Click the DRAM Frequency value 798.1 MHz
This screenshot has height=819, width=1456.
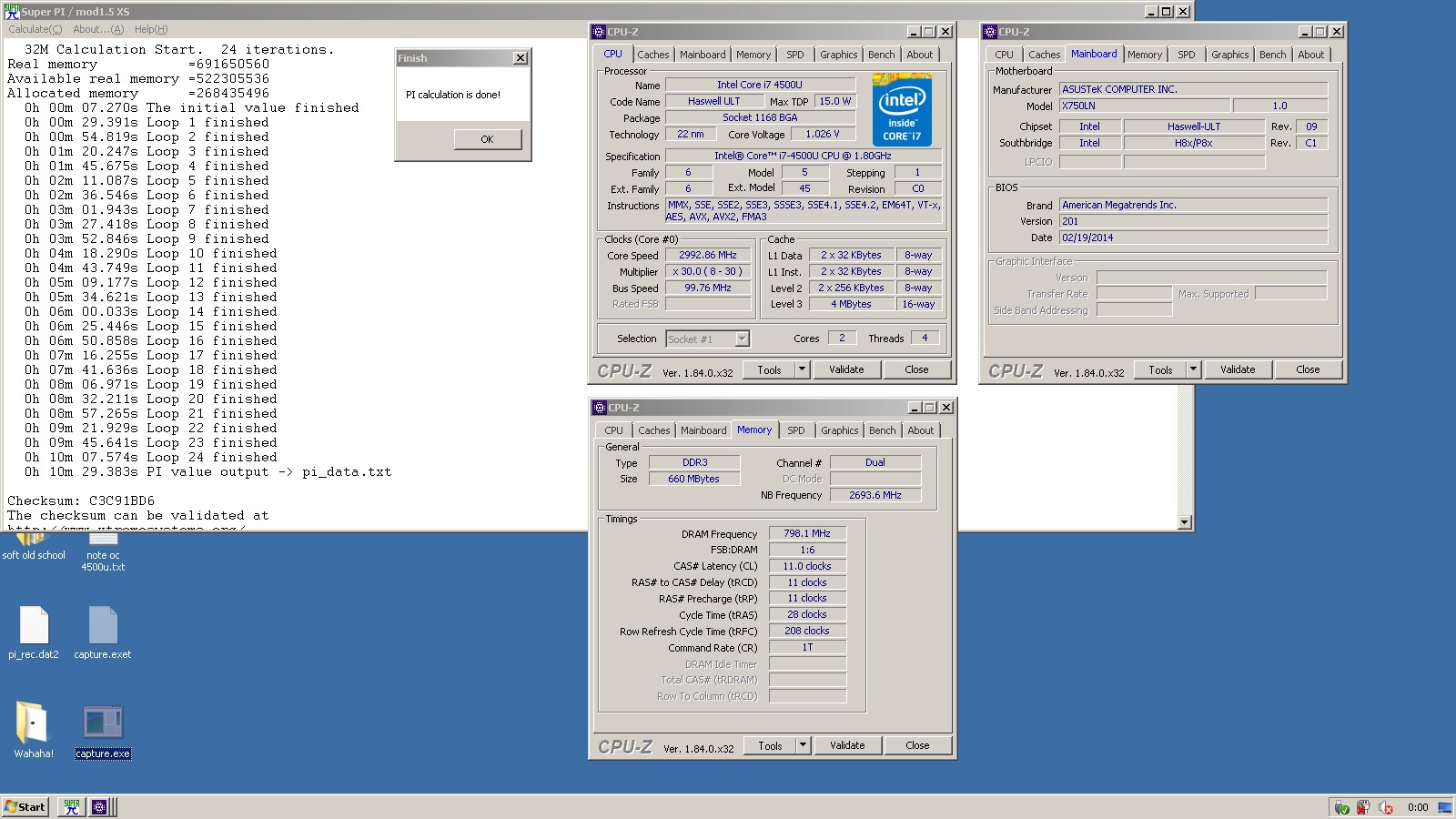807,533
